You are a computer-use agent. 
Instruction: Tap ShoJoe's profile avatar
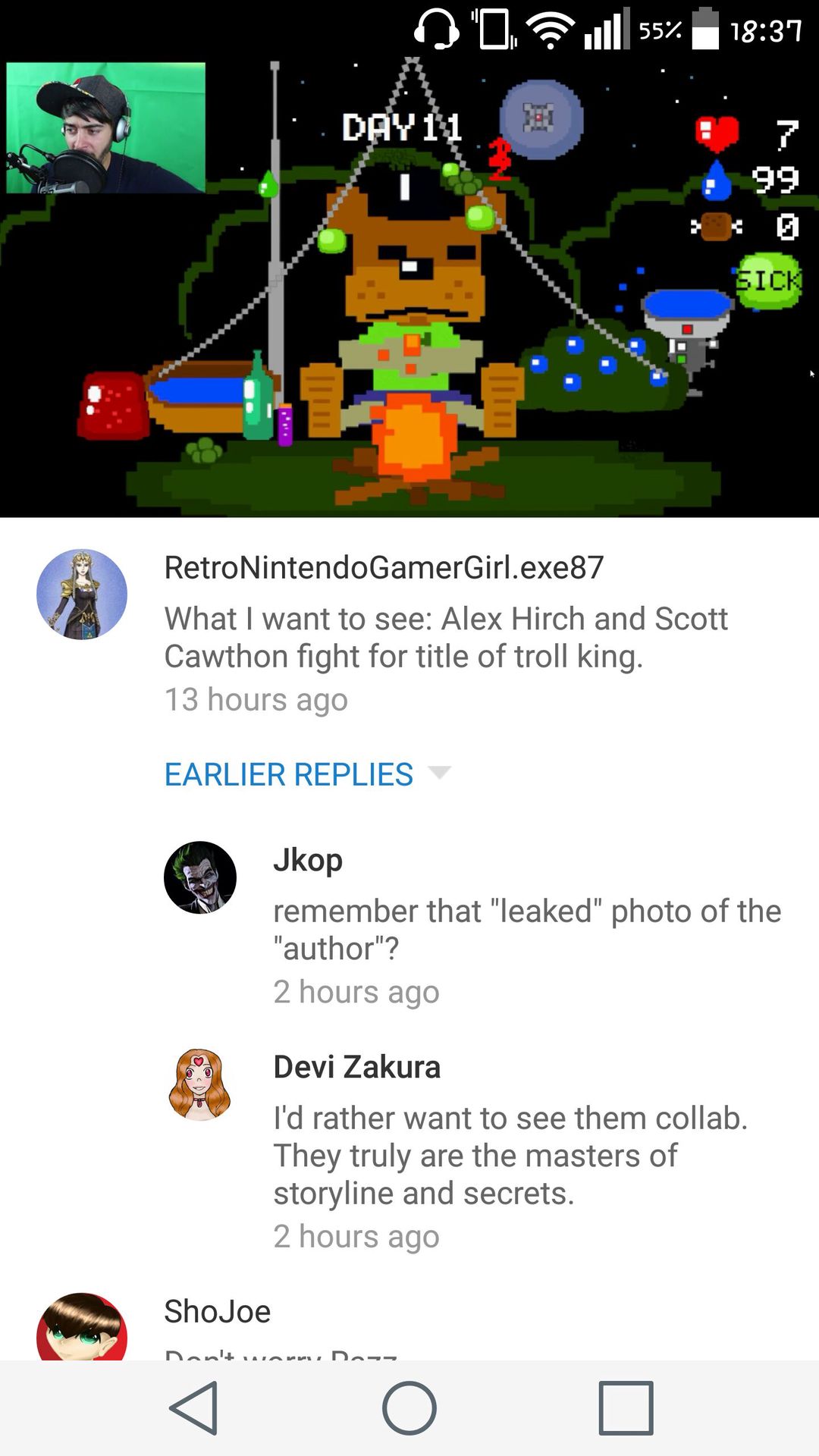tap(82, 1327)
